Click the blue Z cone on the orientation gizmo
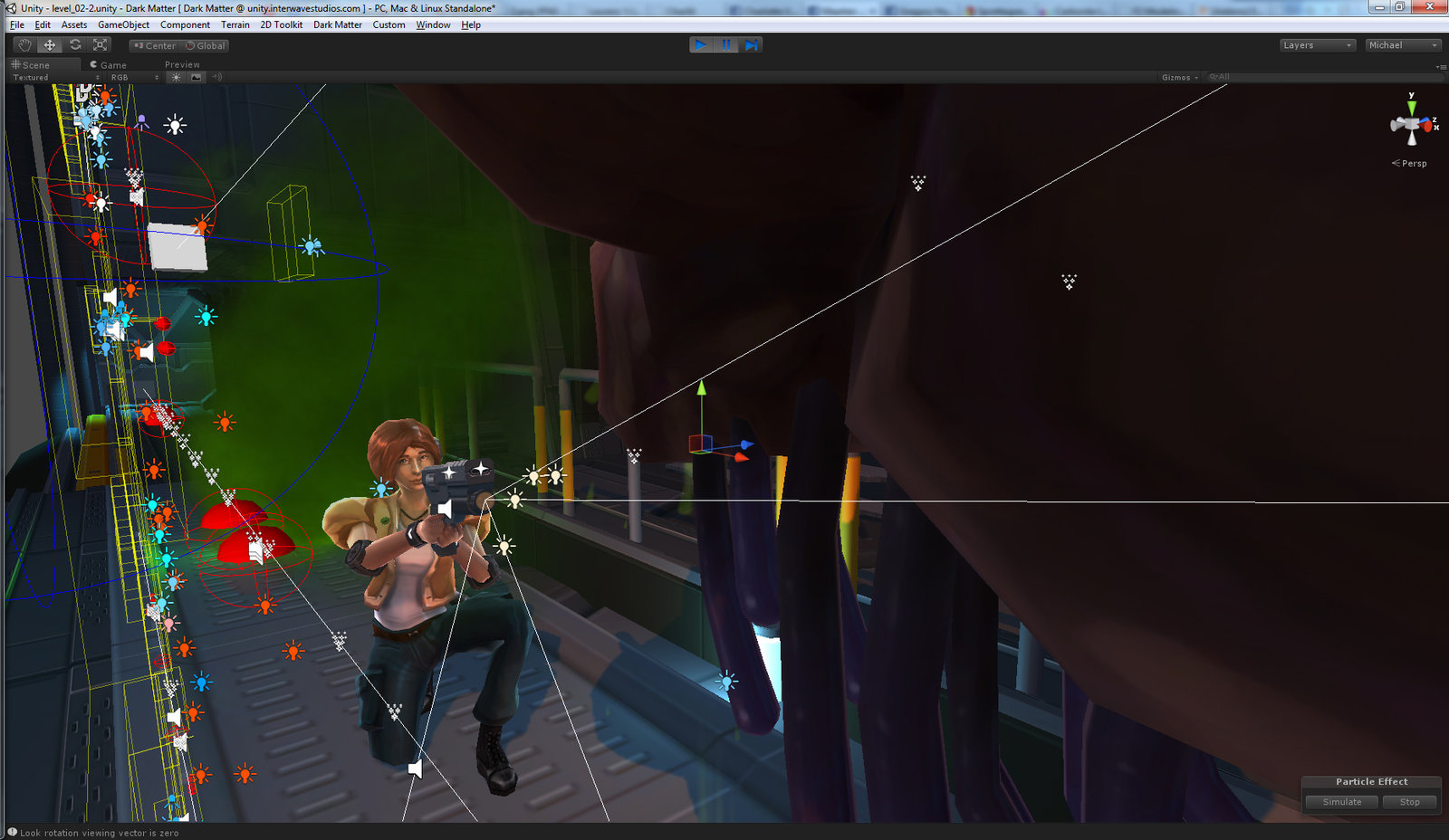Viewport: 1449px width, 840px height. coord(1425,119)
